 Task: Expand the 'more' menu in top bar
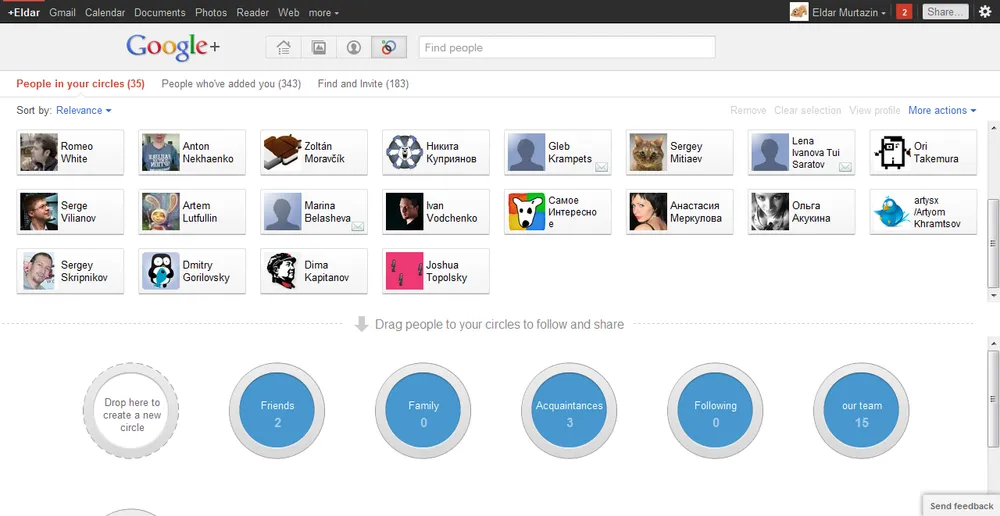point(323,13)
